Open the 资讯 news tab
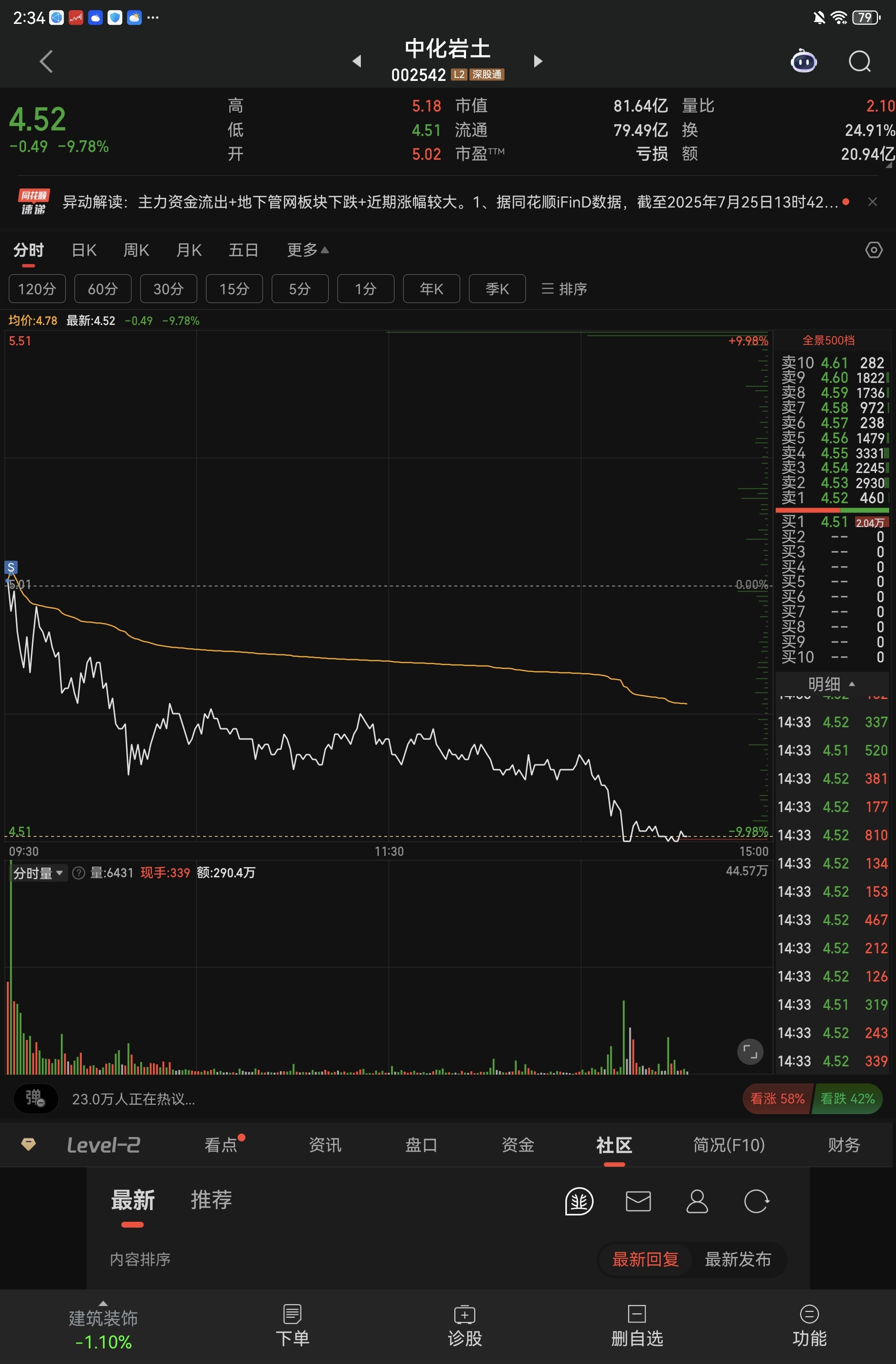 325,1144
